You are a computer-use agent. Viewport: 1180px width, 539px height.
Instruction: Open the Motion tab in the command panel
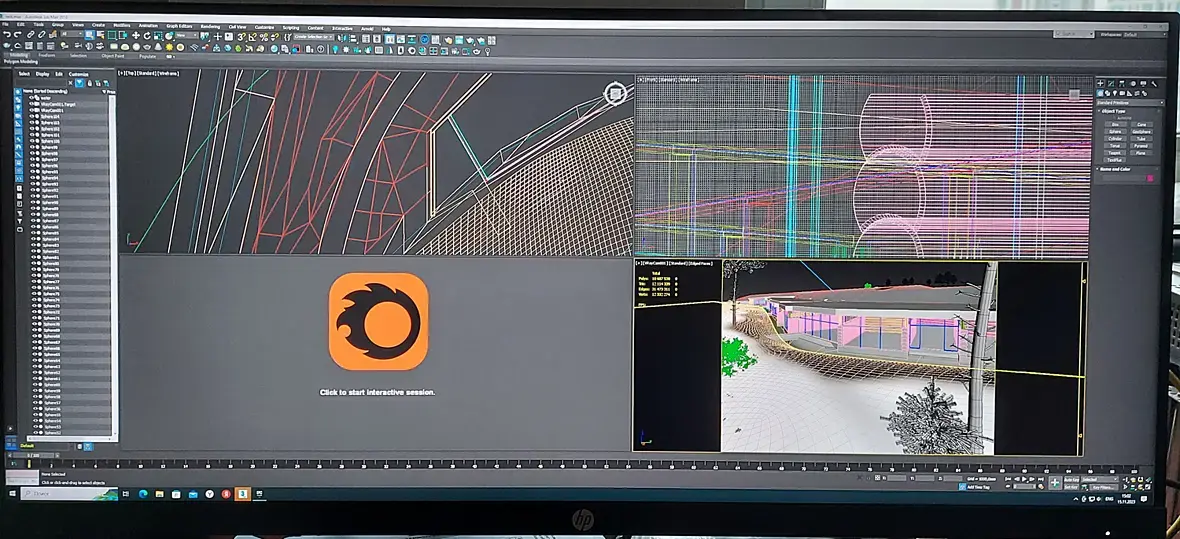point(1133,84)
